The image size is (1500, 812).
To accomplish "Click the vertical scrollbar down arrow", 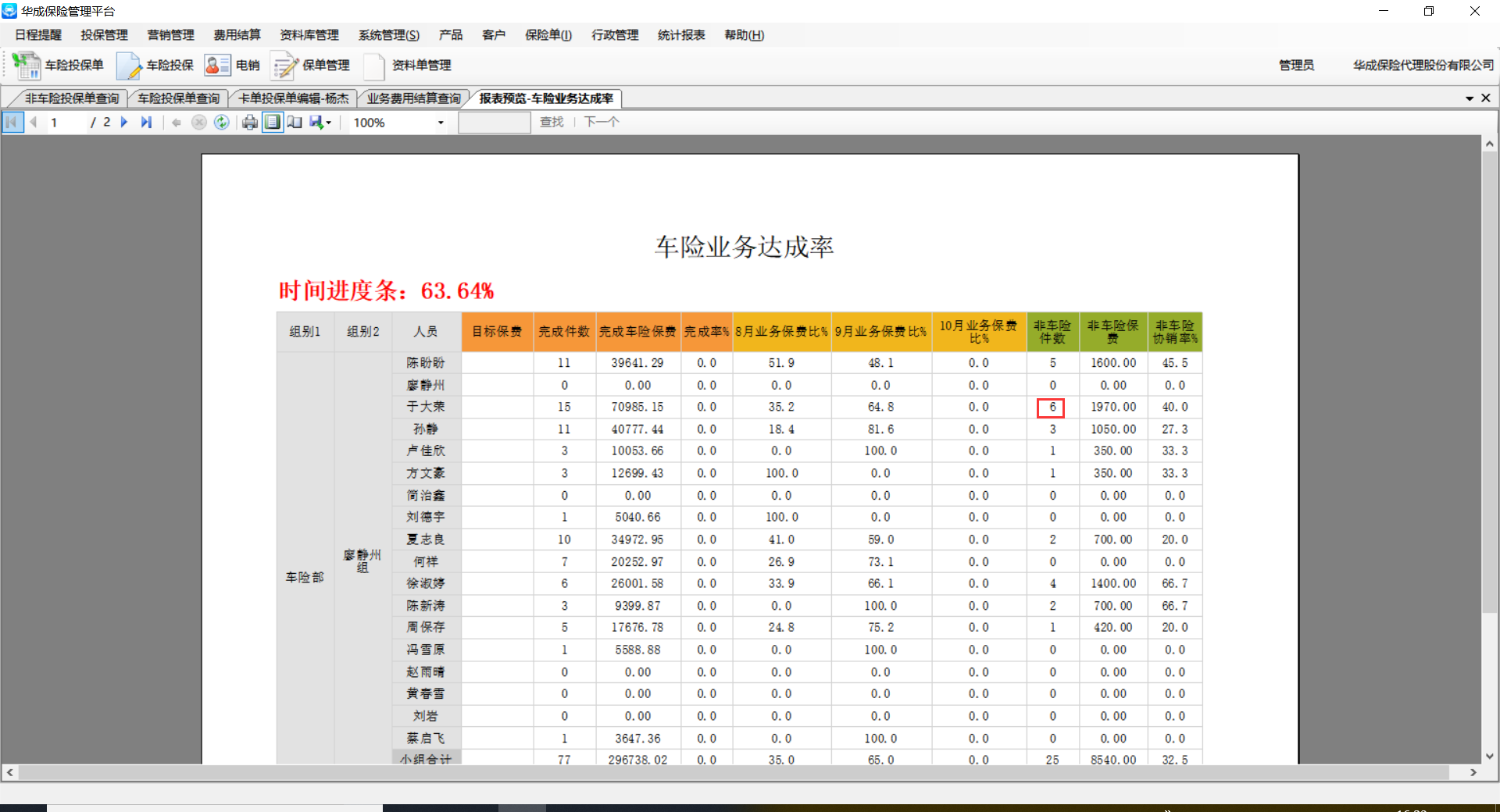I will (1489, 756).
